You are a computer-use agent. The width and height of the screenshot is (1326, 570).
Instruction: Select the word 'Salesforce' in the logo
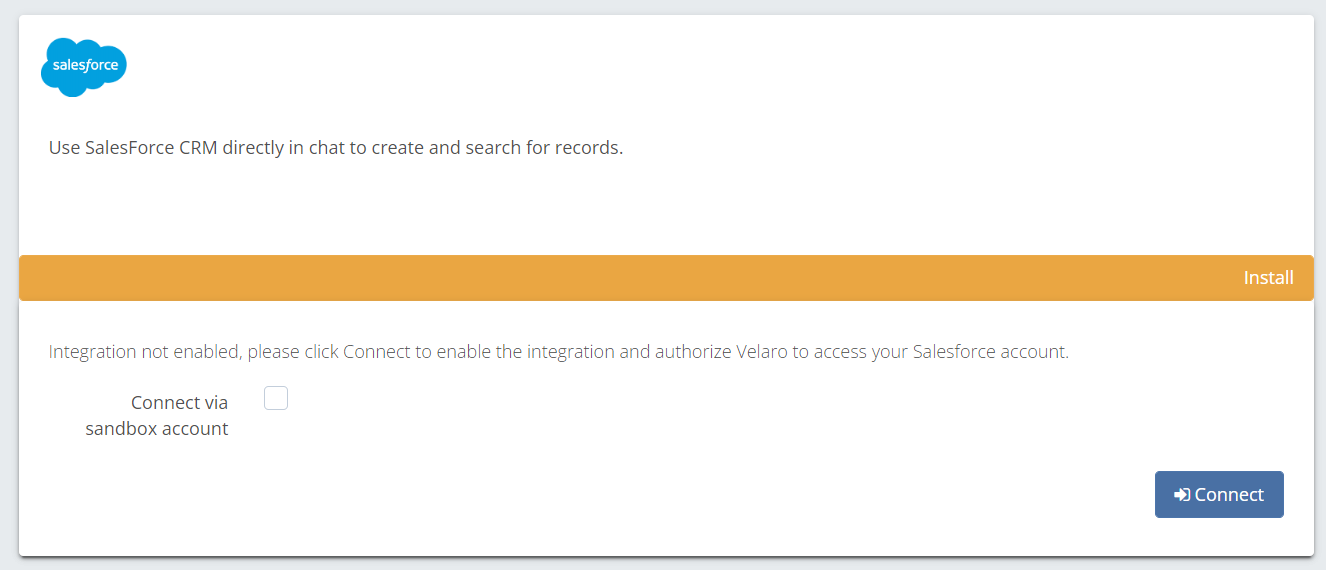85,66
